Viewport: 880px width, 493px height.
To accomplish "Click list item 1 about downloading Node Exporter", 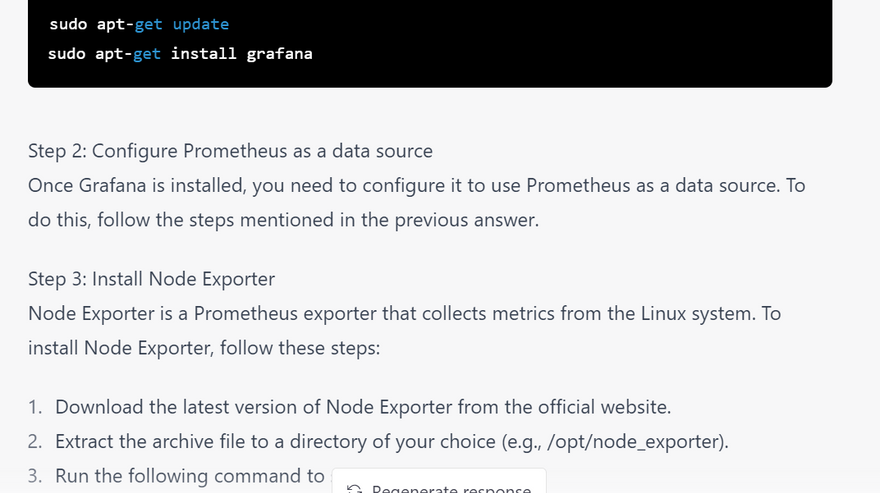I will (x=362, y=407).
